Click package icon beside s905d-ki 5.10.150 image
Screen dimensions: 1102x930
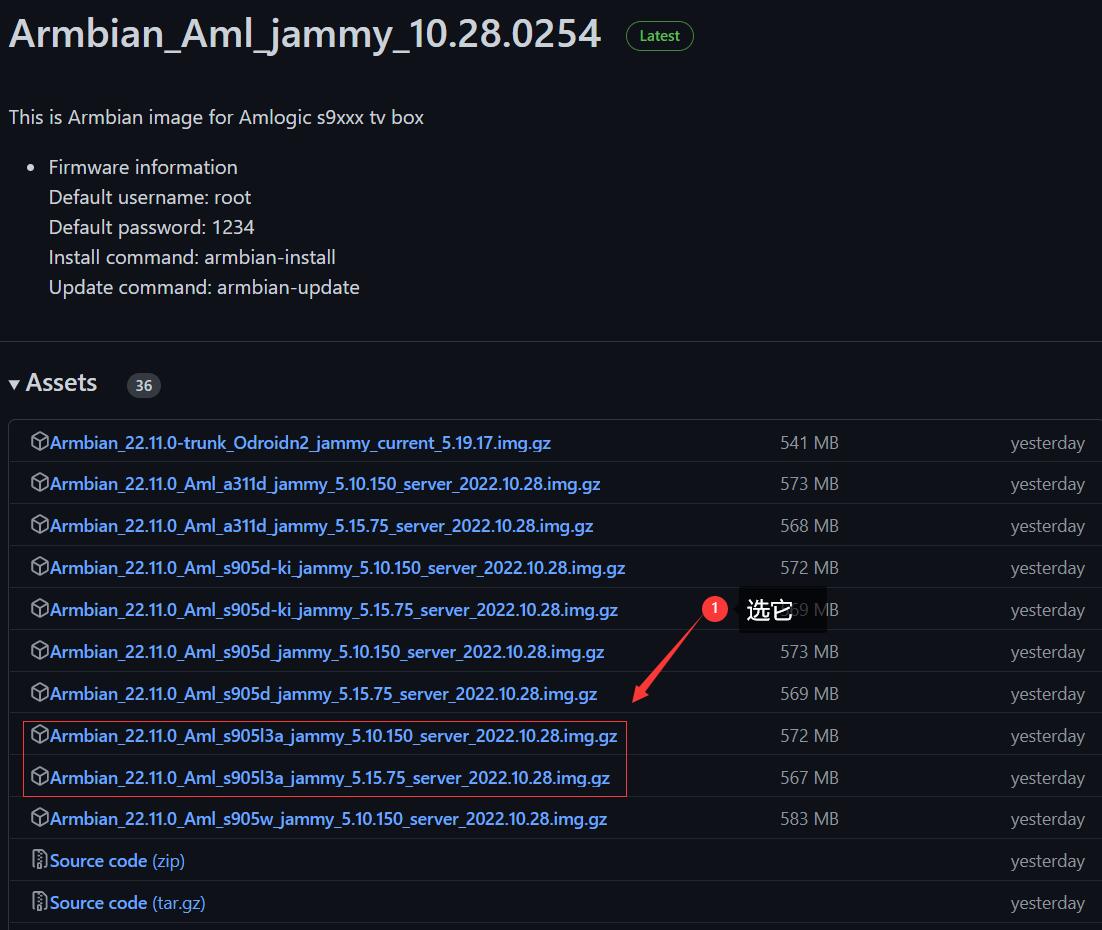pos(40,567)
